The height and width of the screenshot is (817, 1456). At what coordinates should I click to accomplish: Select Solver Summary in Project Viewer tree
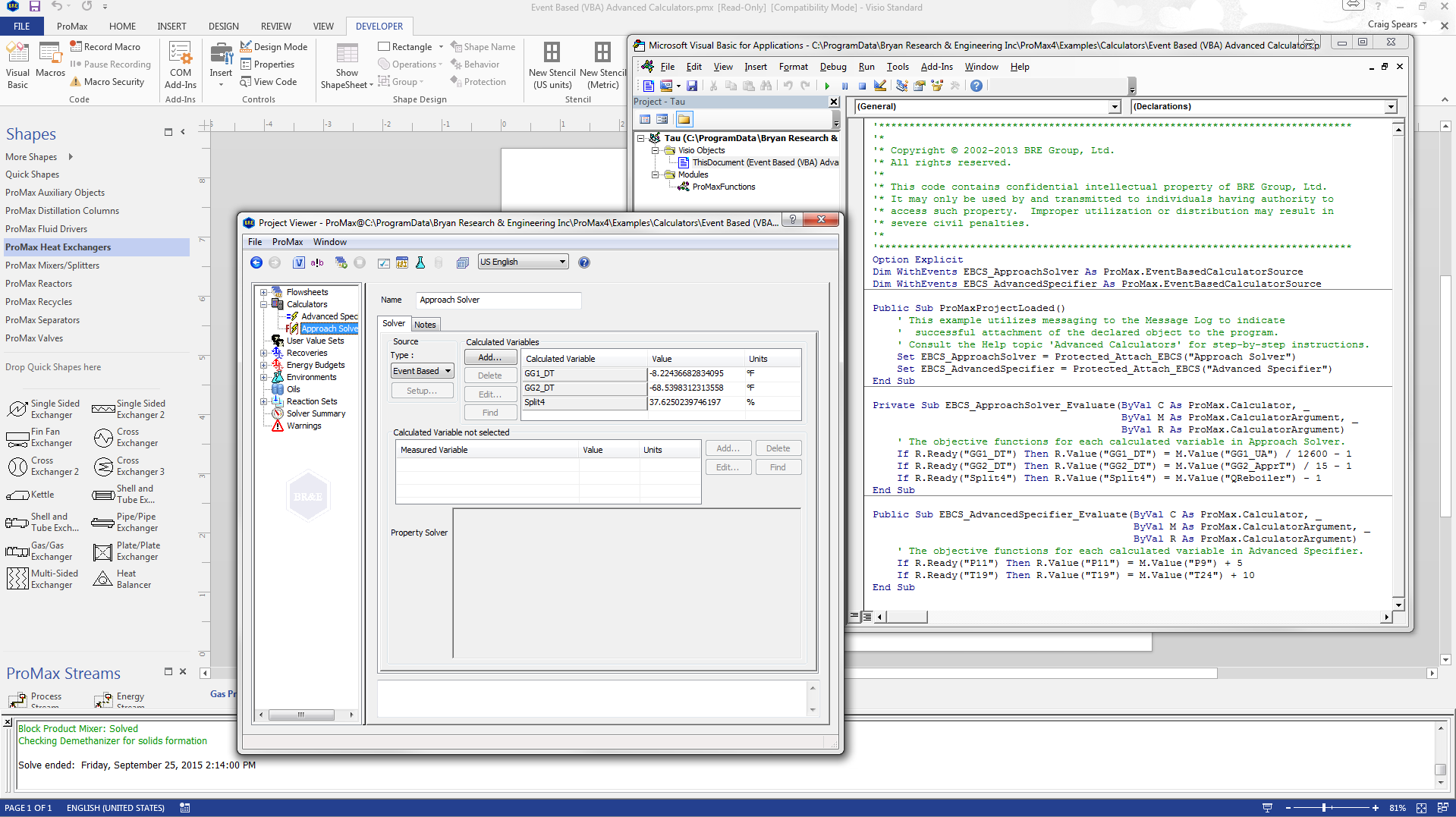pyautogui.click(x=316, y=413)
